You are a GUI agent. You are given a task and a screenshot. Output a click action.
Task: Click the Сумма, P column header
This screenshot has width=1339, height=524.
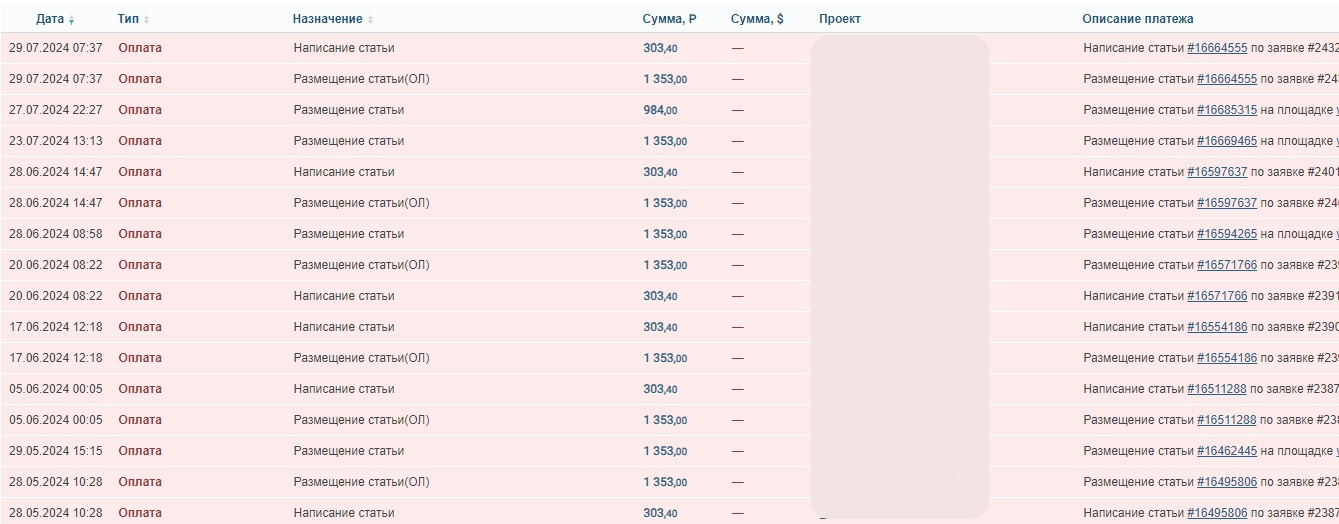pyautogui.click(x=669, y=19)
